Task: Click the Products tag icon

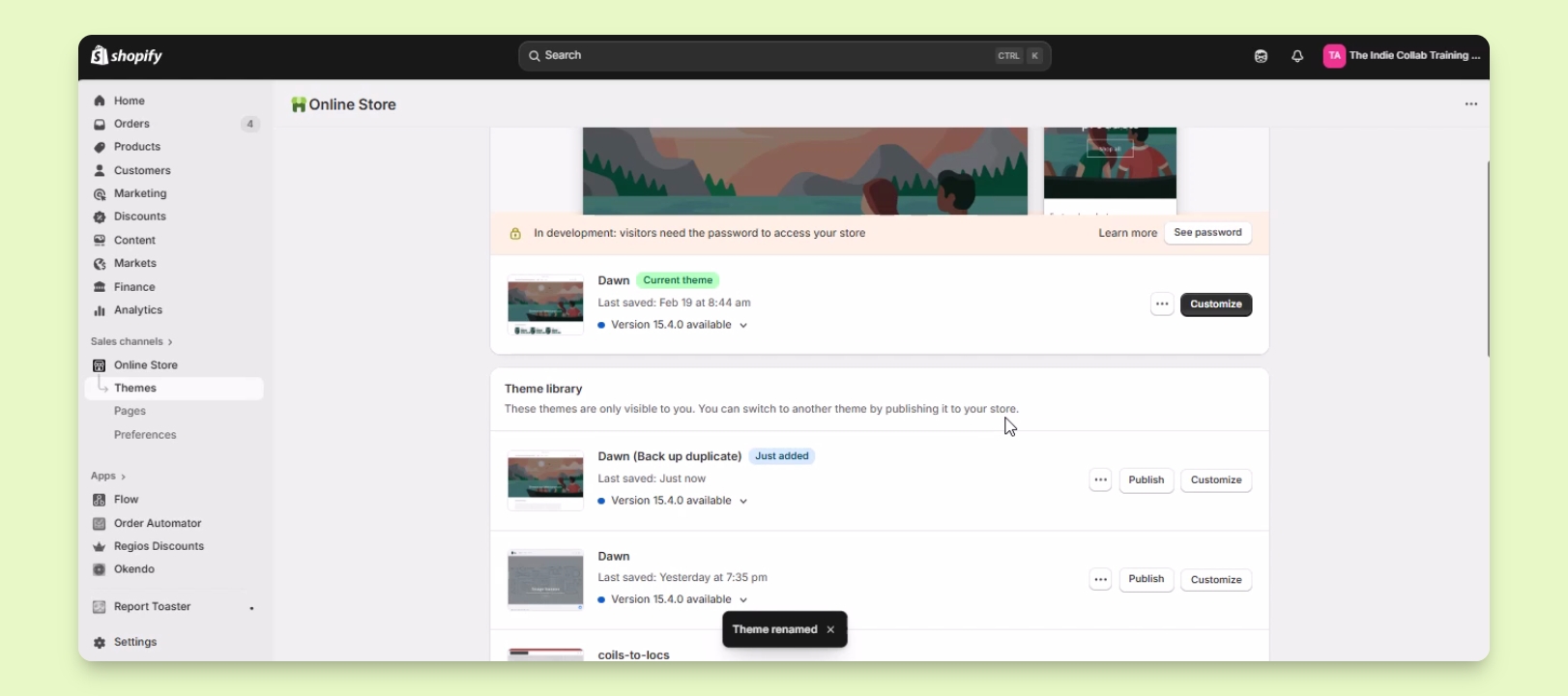Action: 100,147
